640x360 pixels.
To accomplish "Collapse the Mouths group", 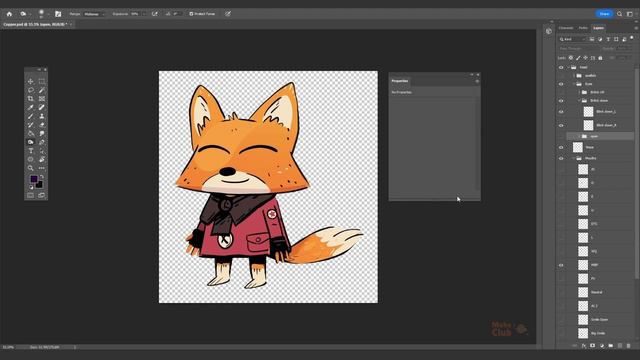I will (x=574, y=158).
